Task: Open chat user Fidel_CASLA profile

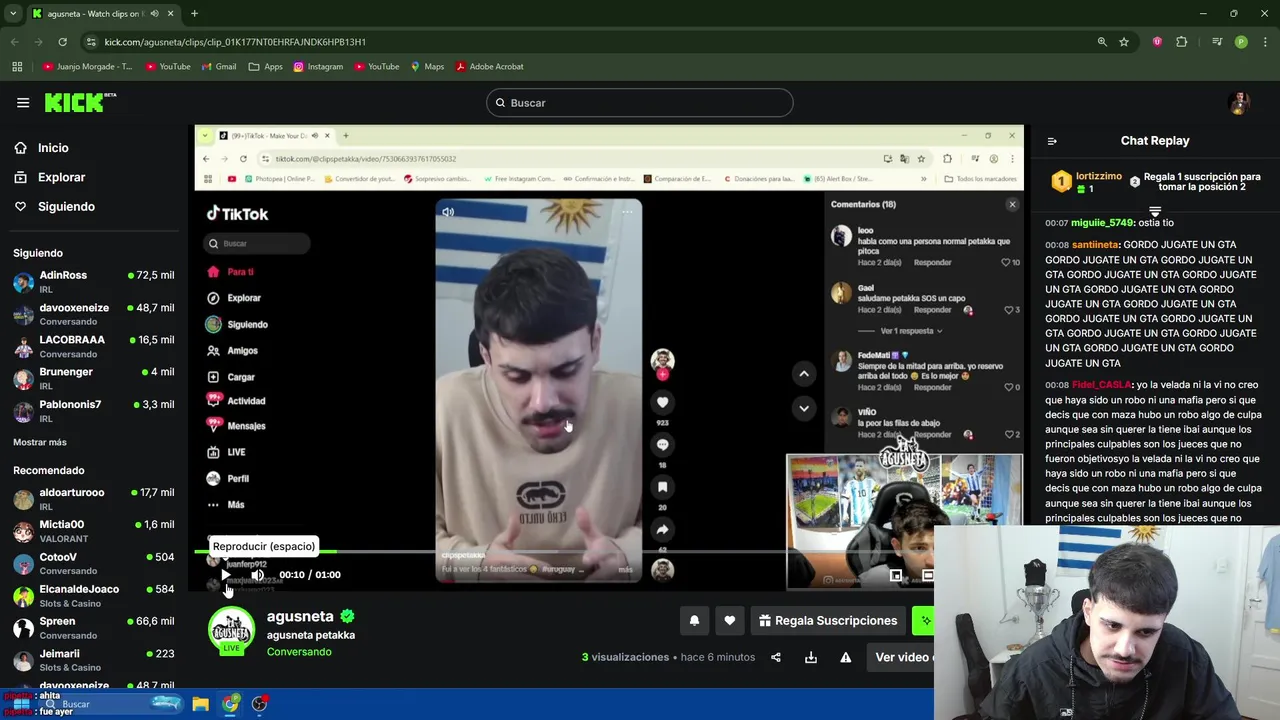Action: 1101,385
